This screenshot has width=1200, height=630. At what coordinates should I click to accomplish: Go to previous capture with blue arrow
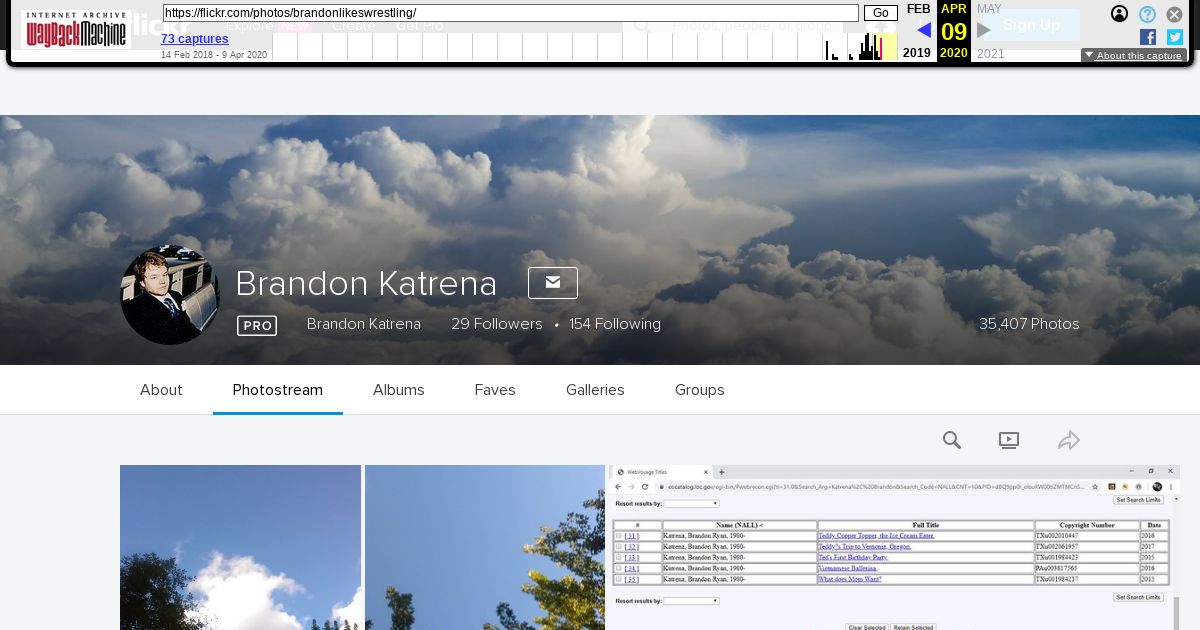(923, 30)
